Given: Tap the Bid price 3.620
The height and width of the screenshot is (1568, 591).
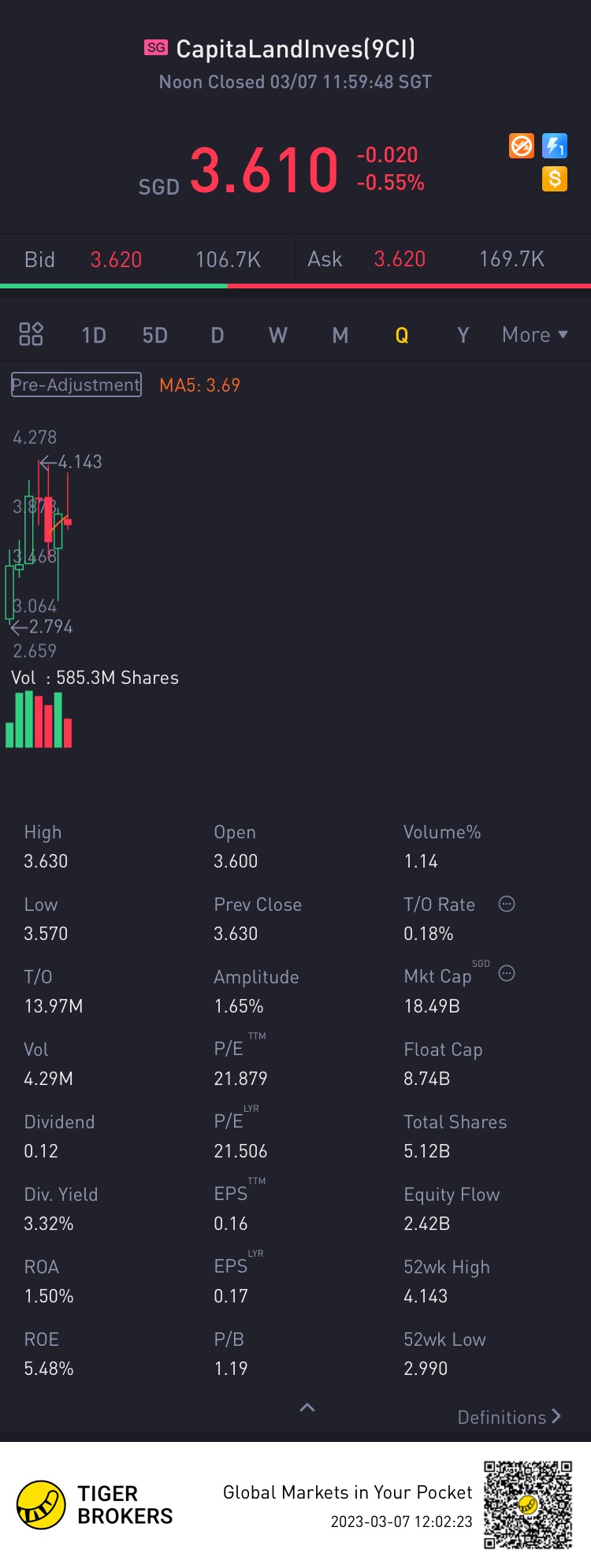Looking at the screenshot, I should click(116, 259).
